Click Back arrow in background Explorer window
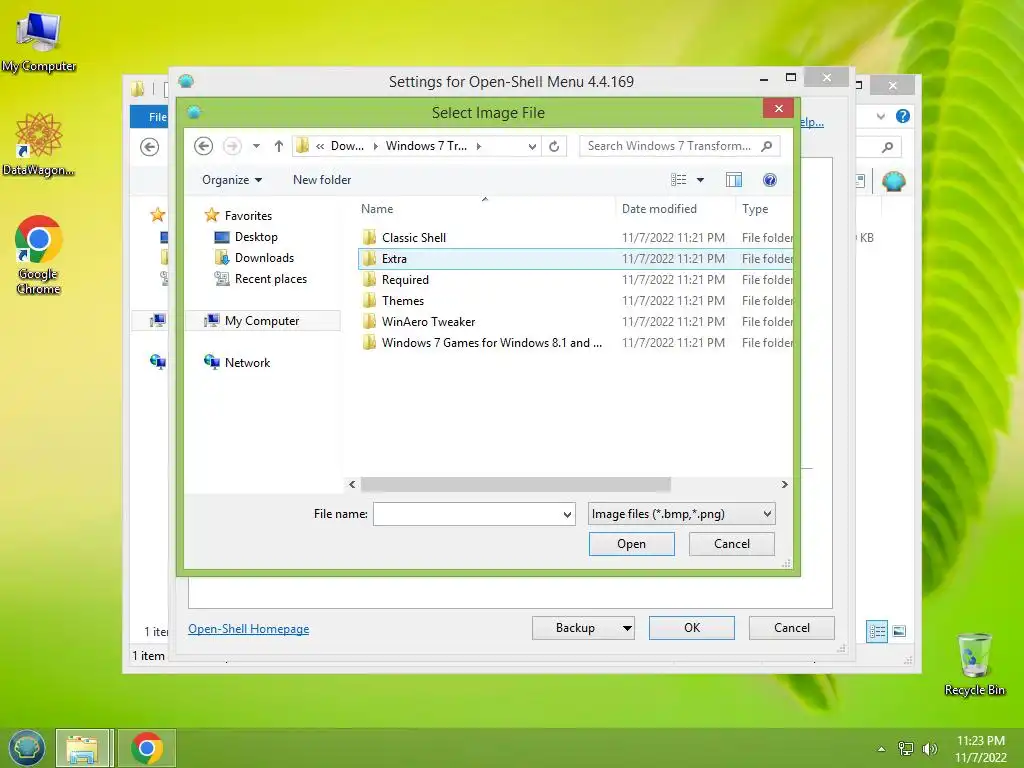The image size is (1024, 768). 150,147
